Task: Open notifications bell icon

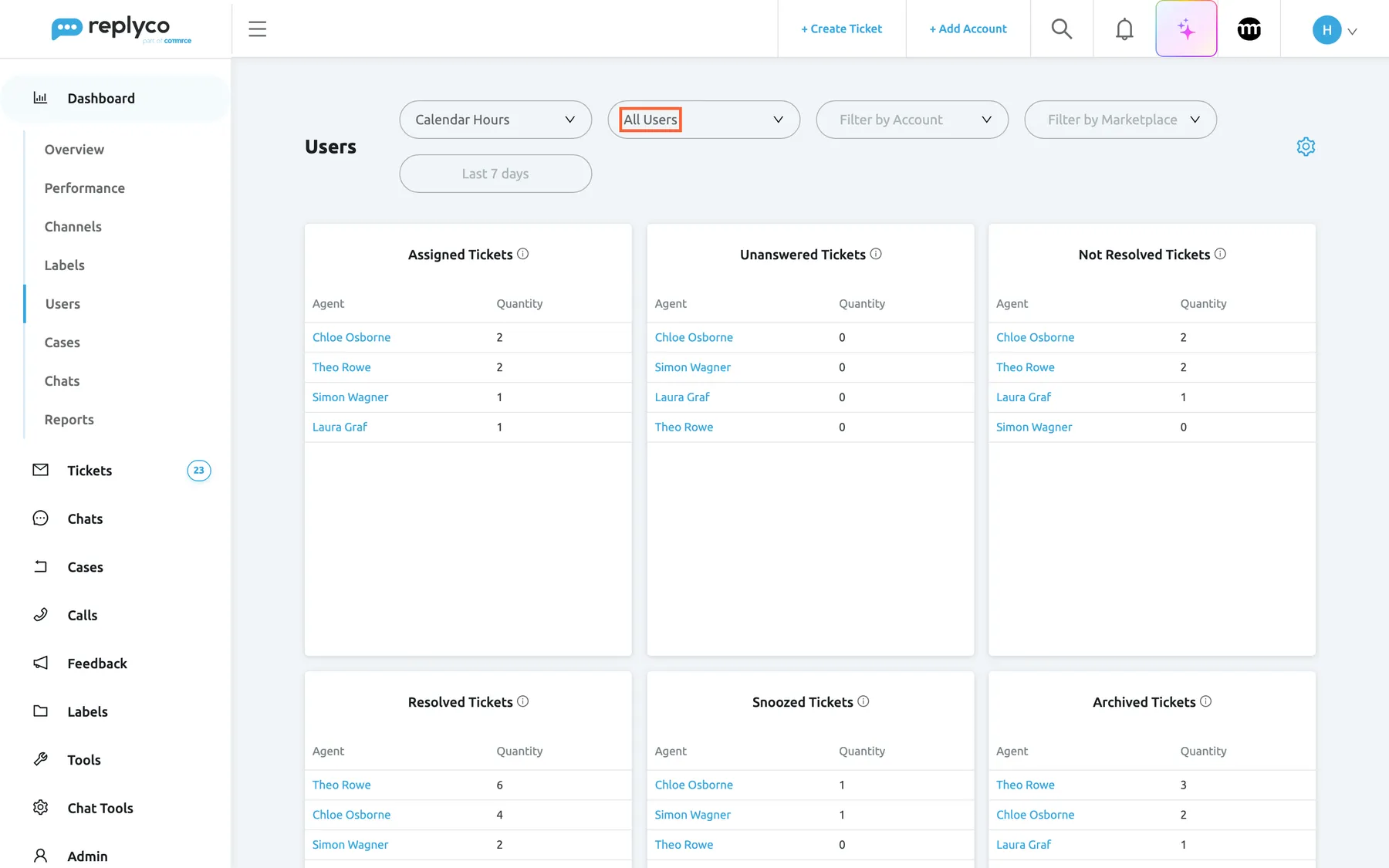Action: 1124,29
